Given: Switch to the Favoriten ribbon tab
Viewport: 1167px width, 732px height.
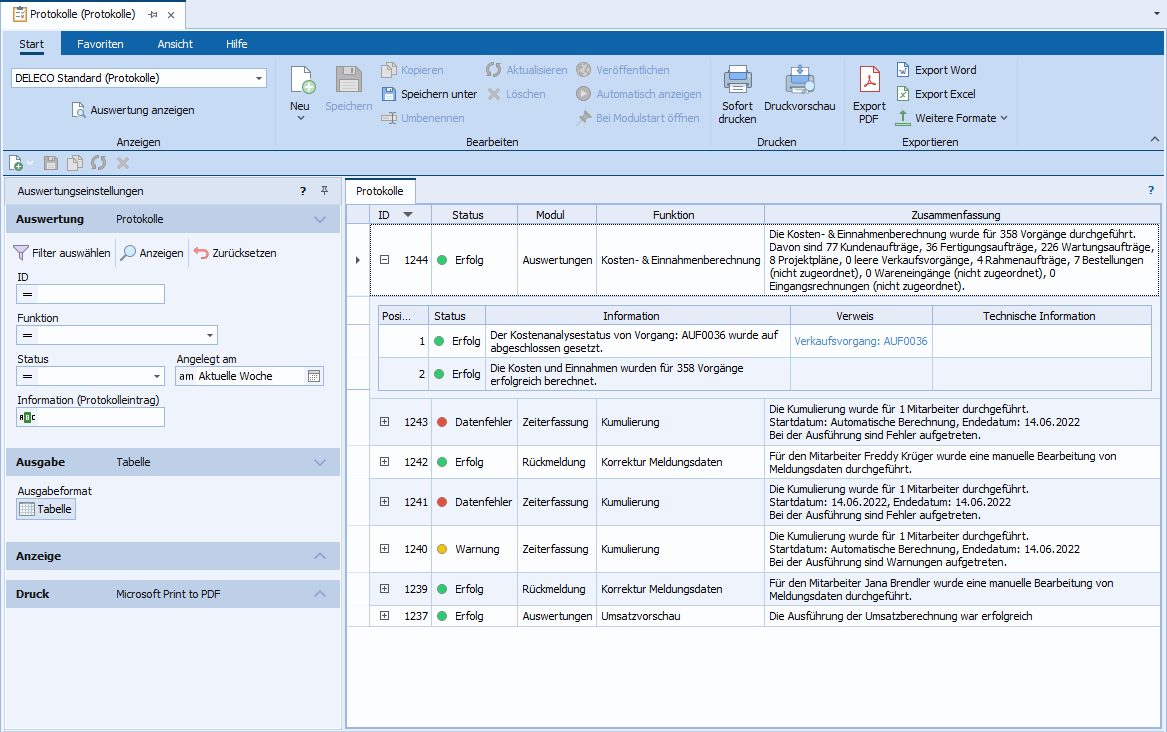Looking at the screenshot, I should pyautogui.click(x=100, y=44).
